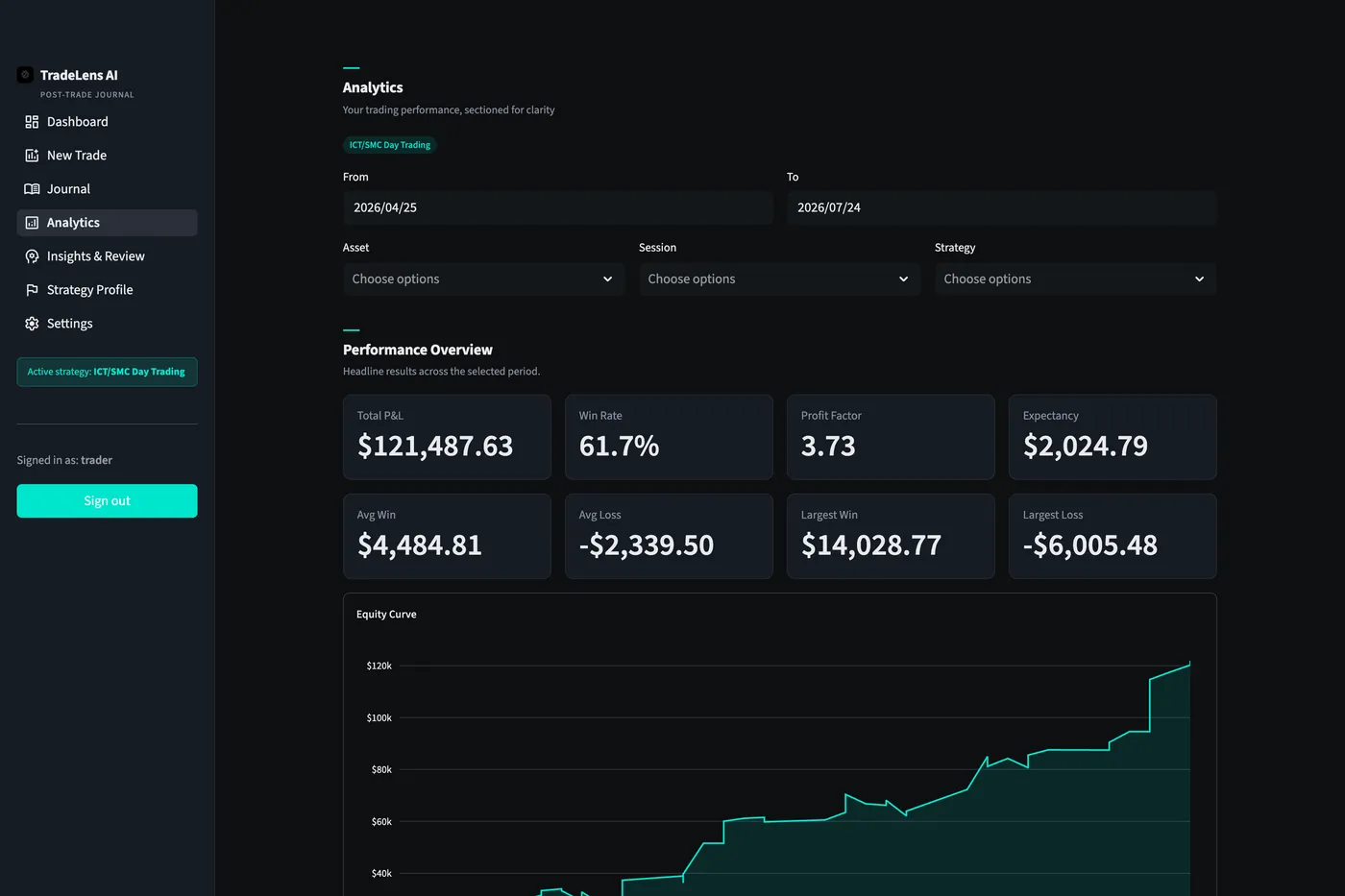
Task: Click the Settings gear icon
Action: coord(32,324)
